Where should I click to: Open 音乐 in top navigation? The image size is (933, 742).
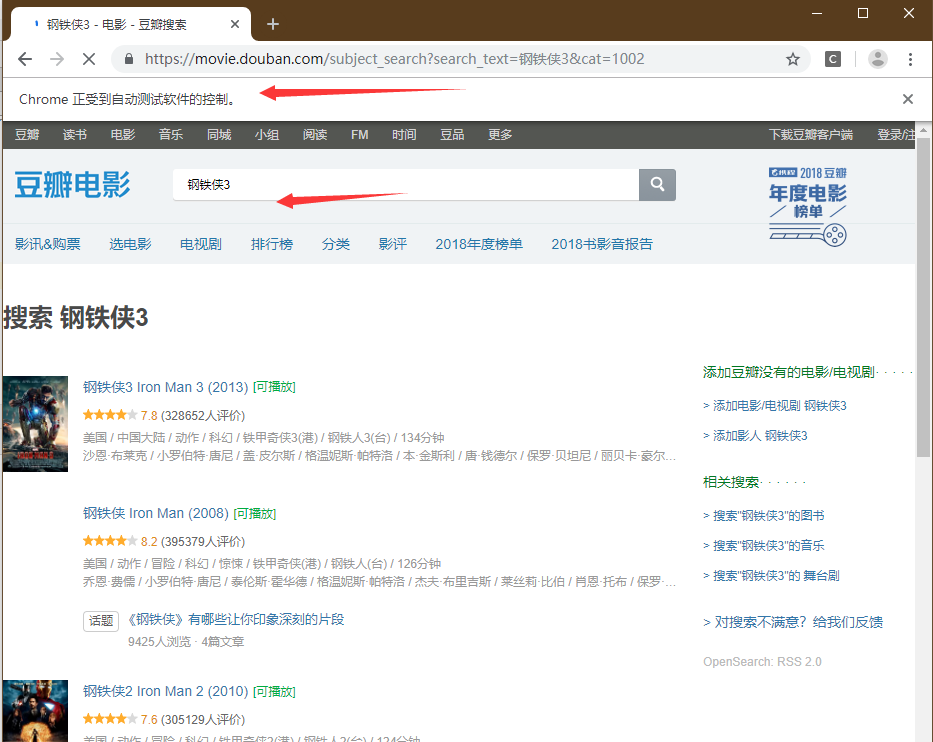coord(171,134)
